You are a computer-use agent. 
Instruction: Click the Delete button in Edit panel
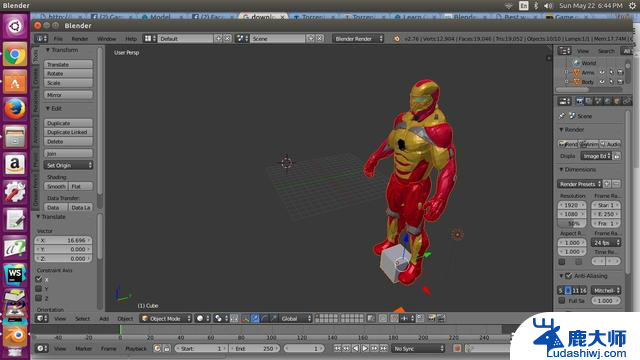coord(68,142)
